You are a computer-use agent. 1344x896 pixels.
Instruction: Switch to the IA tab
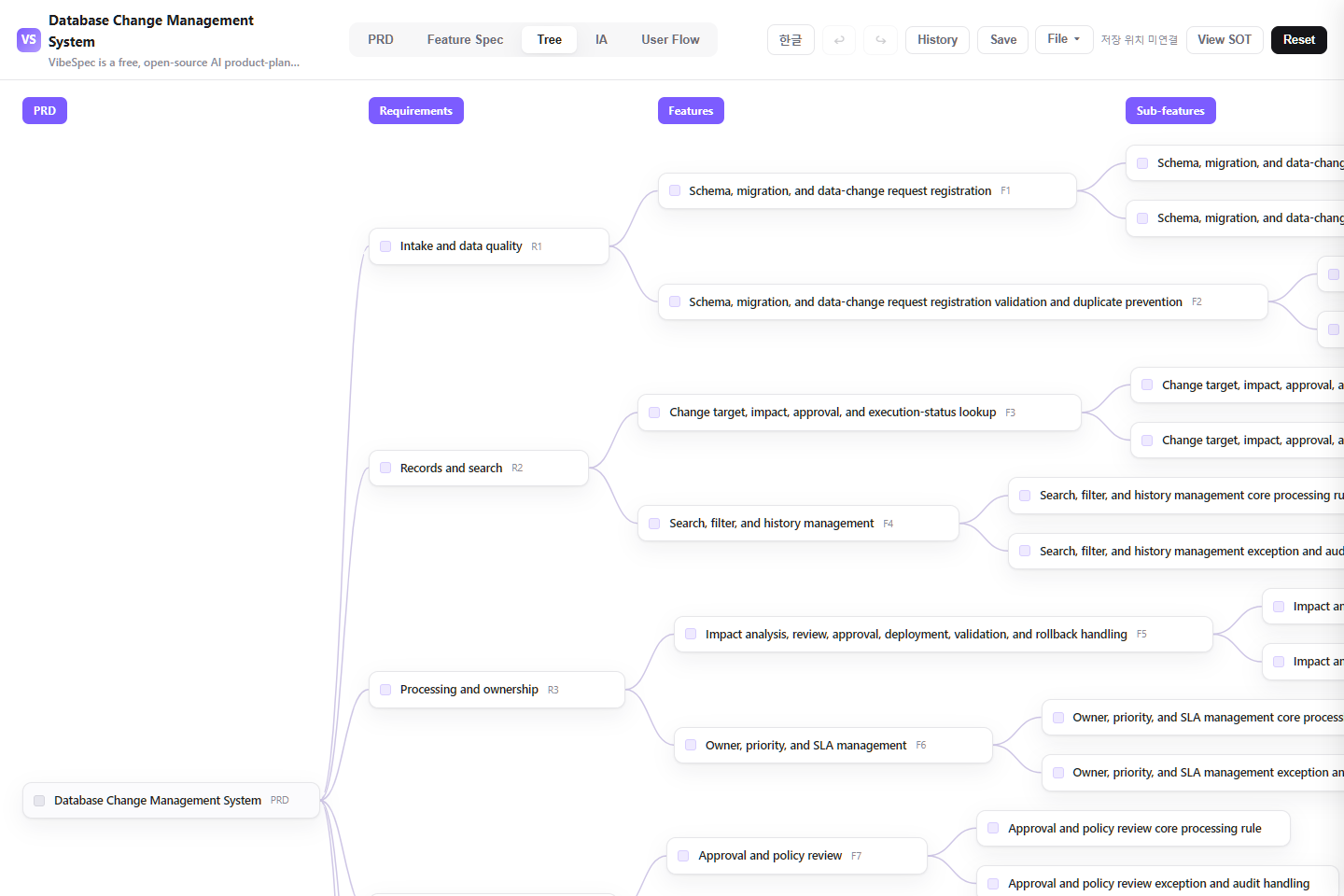click(x=601, y=40)
